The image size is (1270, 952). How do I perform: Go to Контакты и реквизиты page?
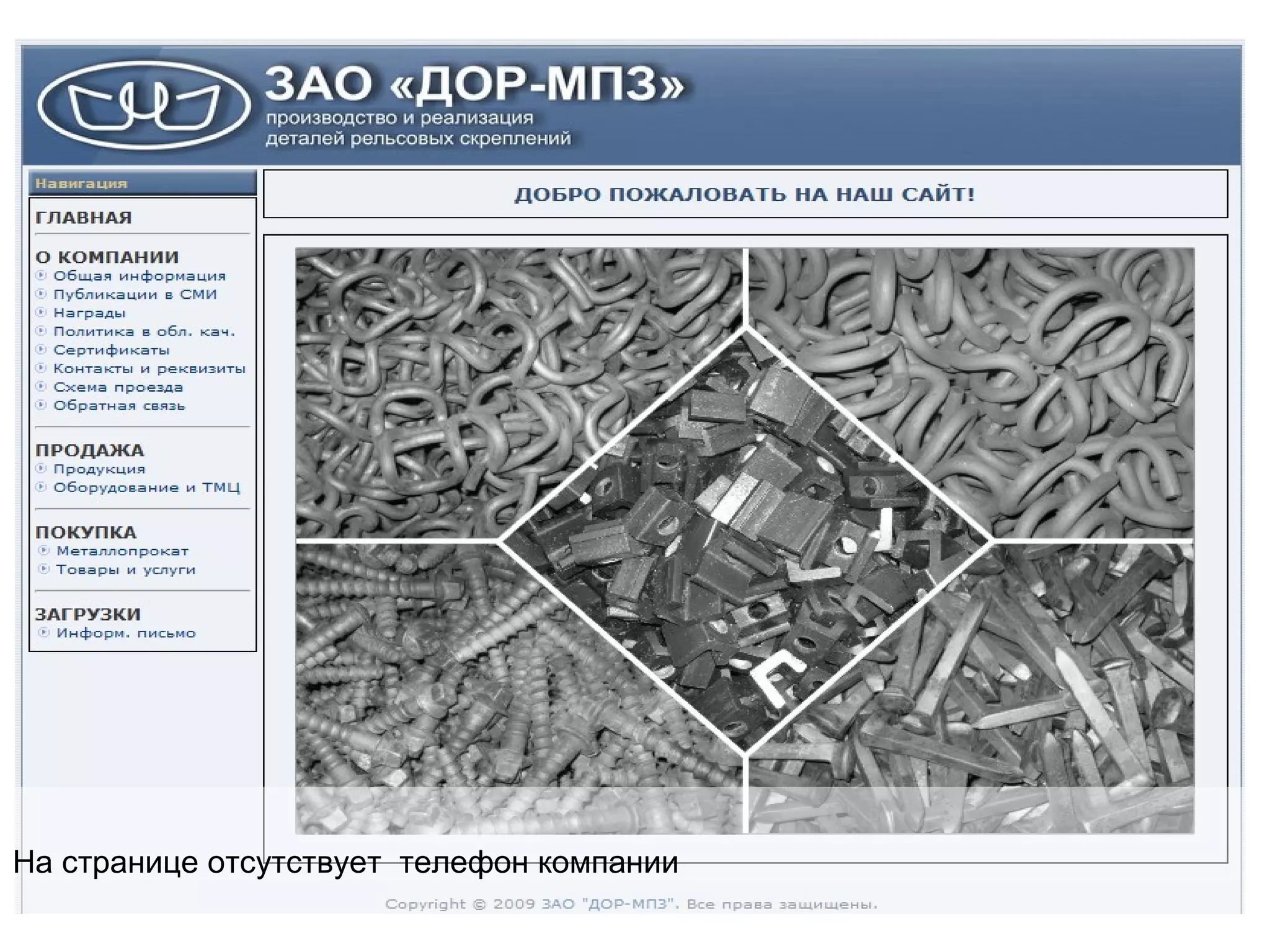coord(149,369)
